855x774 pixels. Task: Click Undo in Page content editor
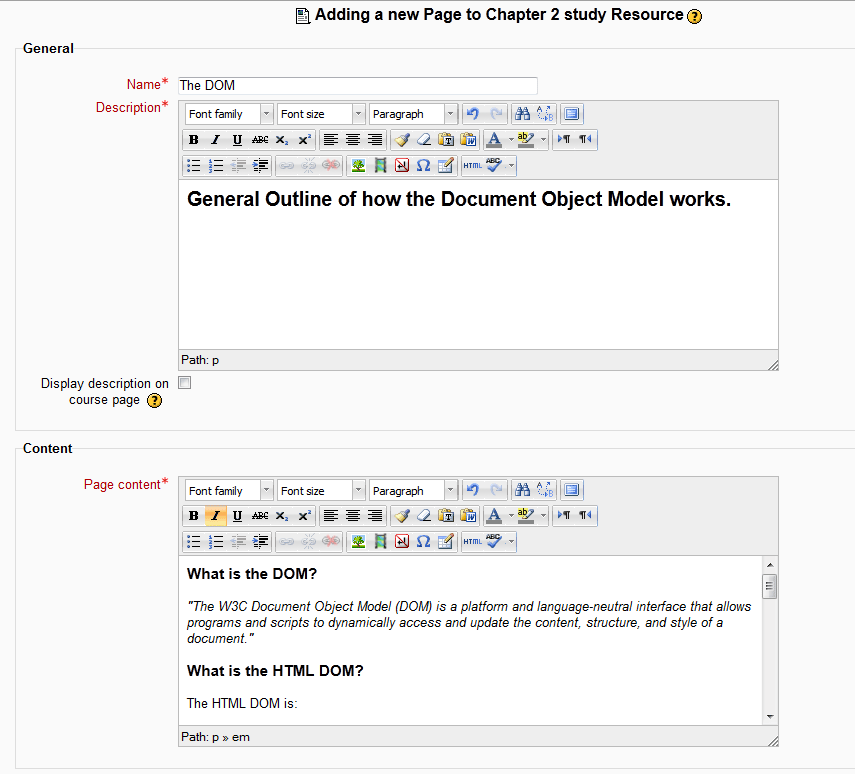click(473, 490)
